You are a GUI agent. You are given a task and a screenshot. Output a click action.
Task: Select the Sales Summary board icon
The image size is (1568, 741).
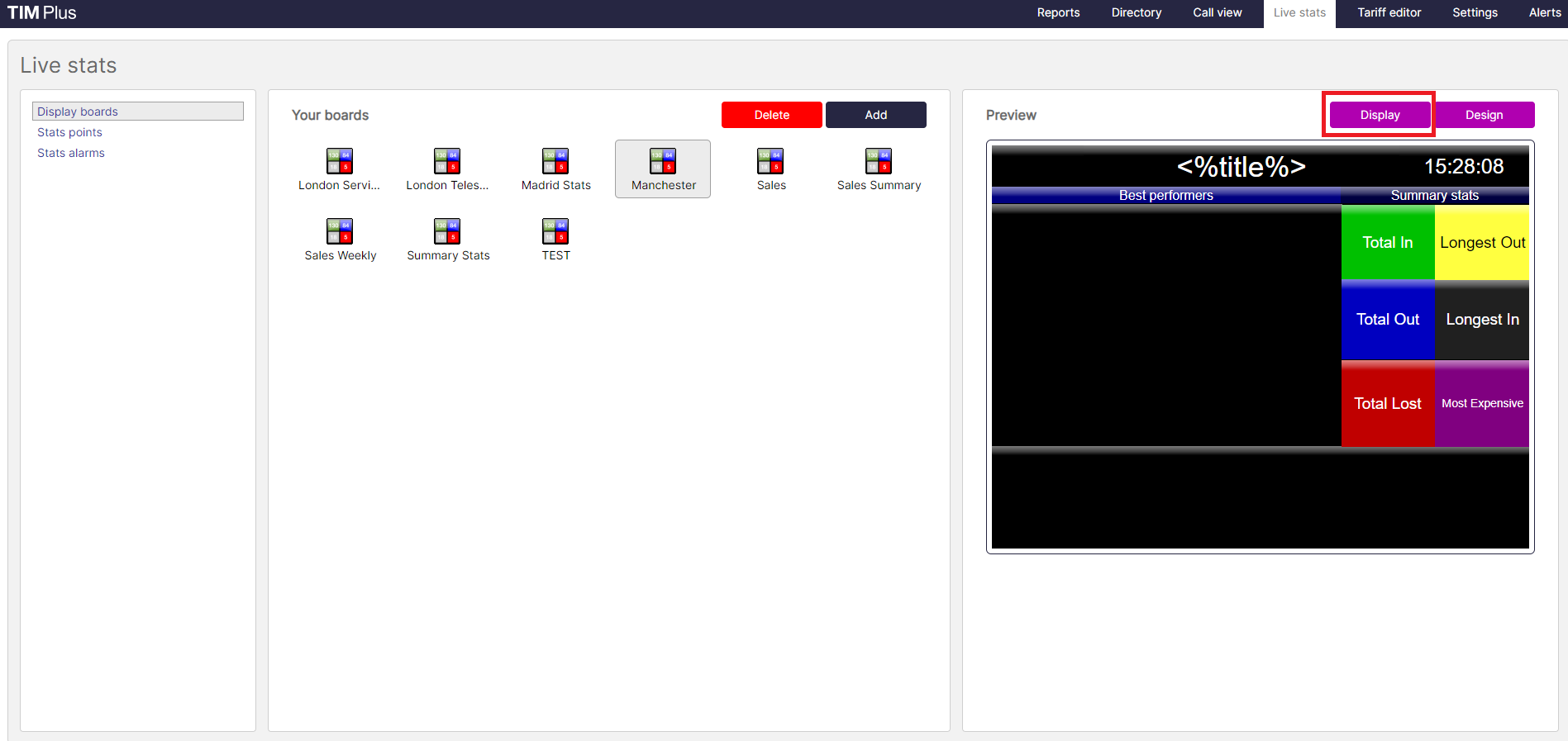pyautogui.click(x=879, y=161)
